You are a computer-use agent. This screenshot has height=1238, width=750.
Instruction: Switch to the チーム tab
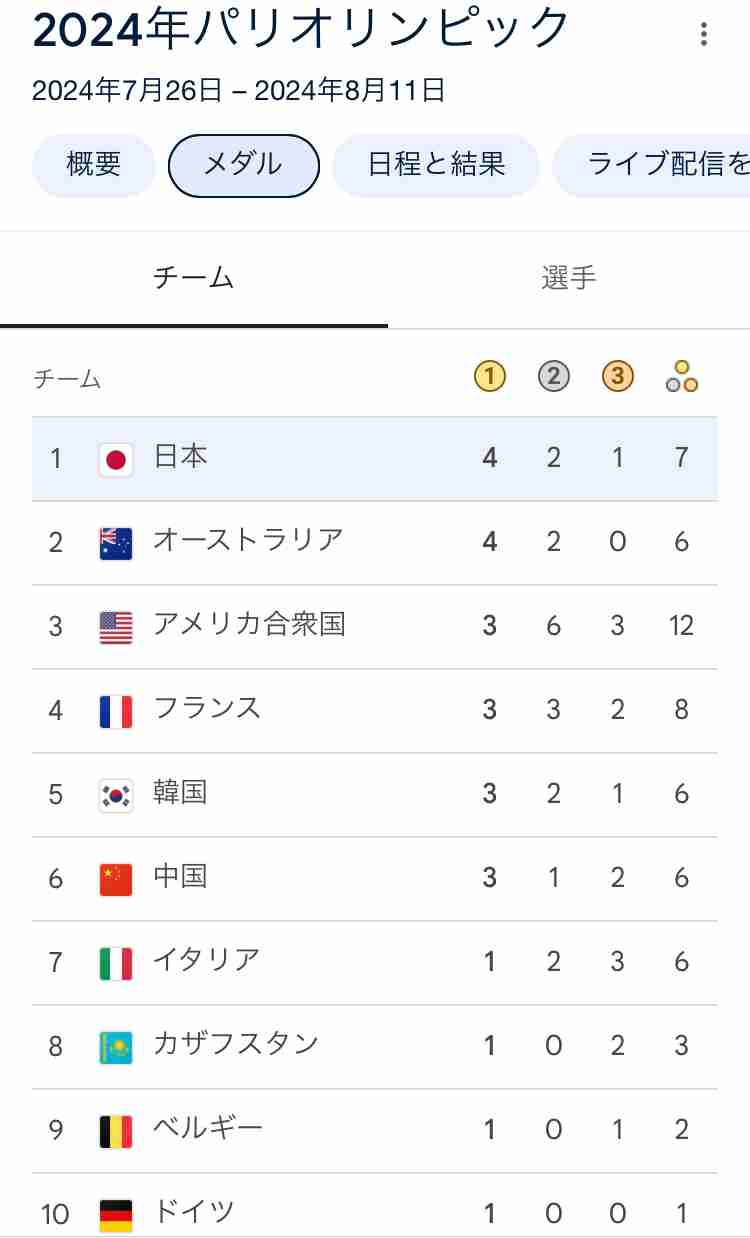pyautogui.click(x=194, y=279)
